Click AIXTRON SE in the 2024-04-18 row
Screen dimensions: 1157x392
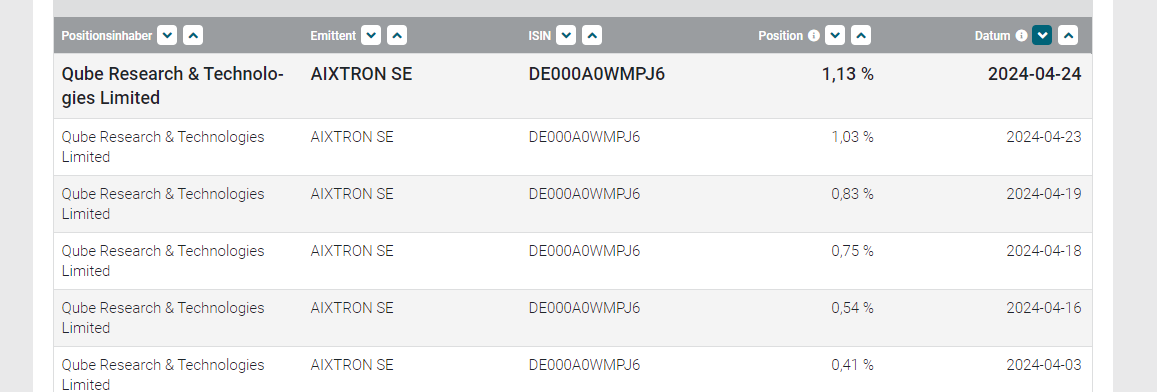tap(352, 251)
